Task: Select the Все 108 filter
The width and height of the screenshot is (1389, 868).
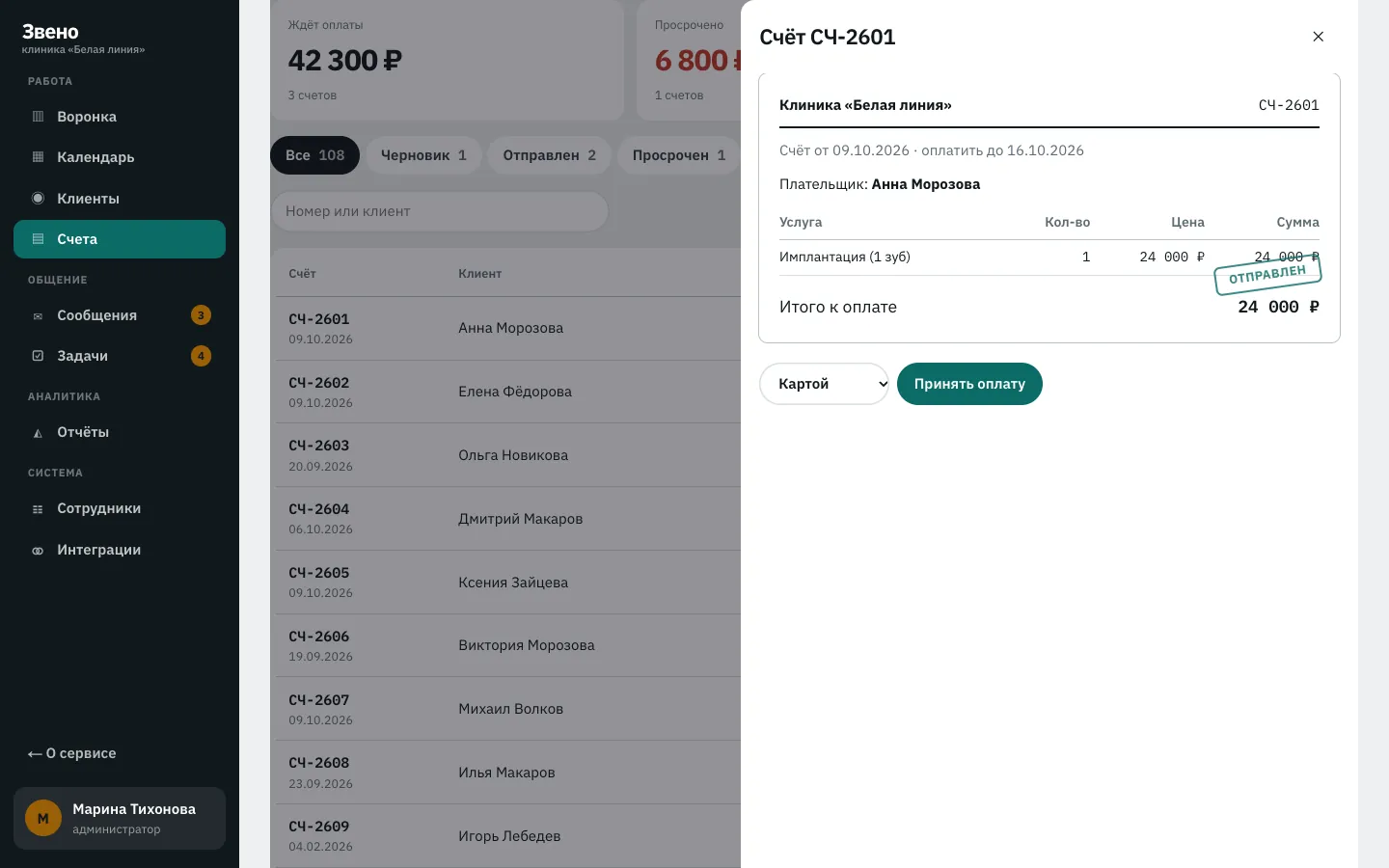Action: [314, 155]
